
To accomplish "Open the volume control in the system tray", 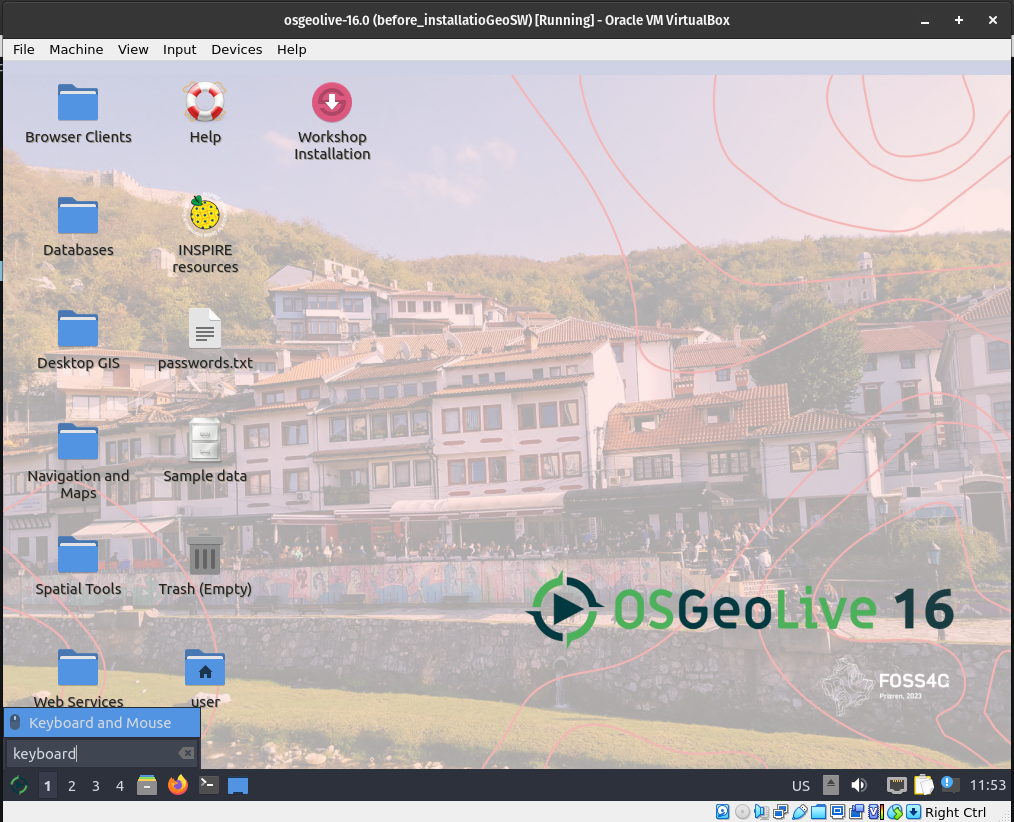I will point(859,785).
